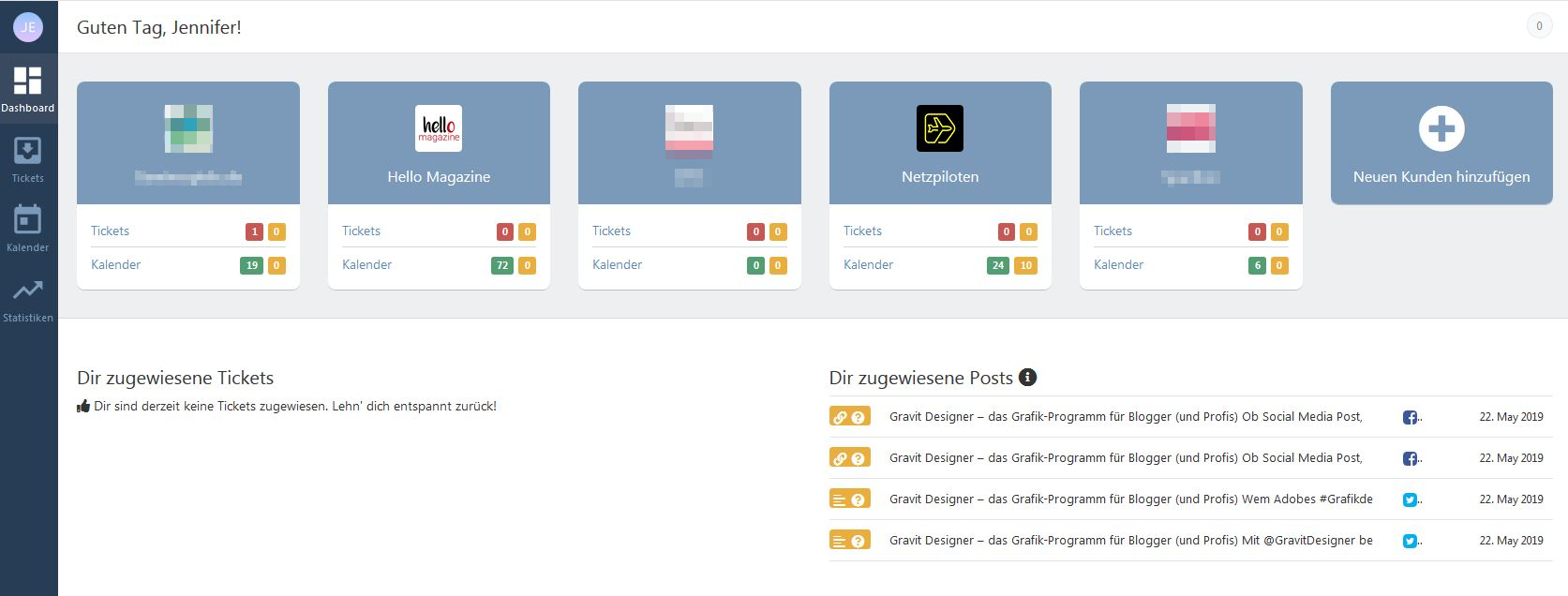The width and height of the screenshot is (1568, 596).
Task: Click the green 72 calendar badge
Action: [x=502, y=265]
